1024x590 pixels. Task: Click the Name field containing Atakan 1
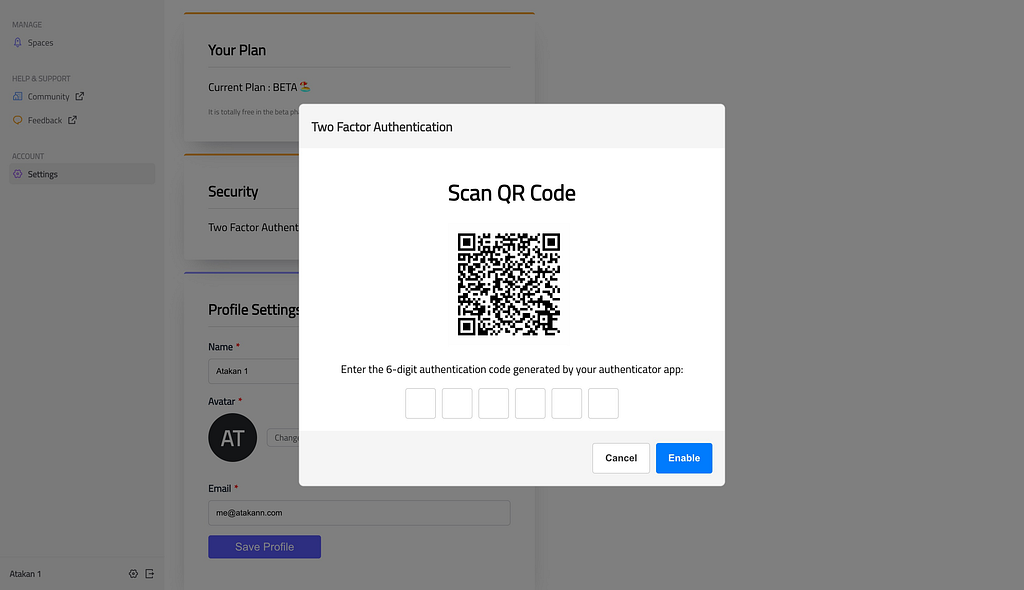pyautogui.click(x=254, y=371)
